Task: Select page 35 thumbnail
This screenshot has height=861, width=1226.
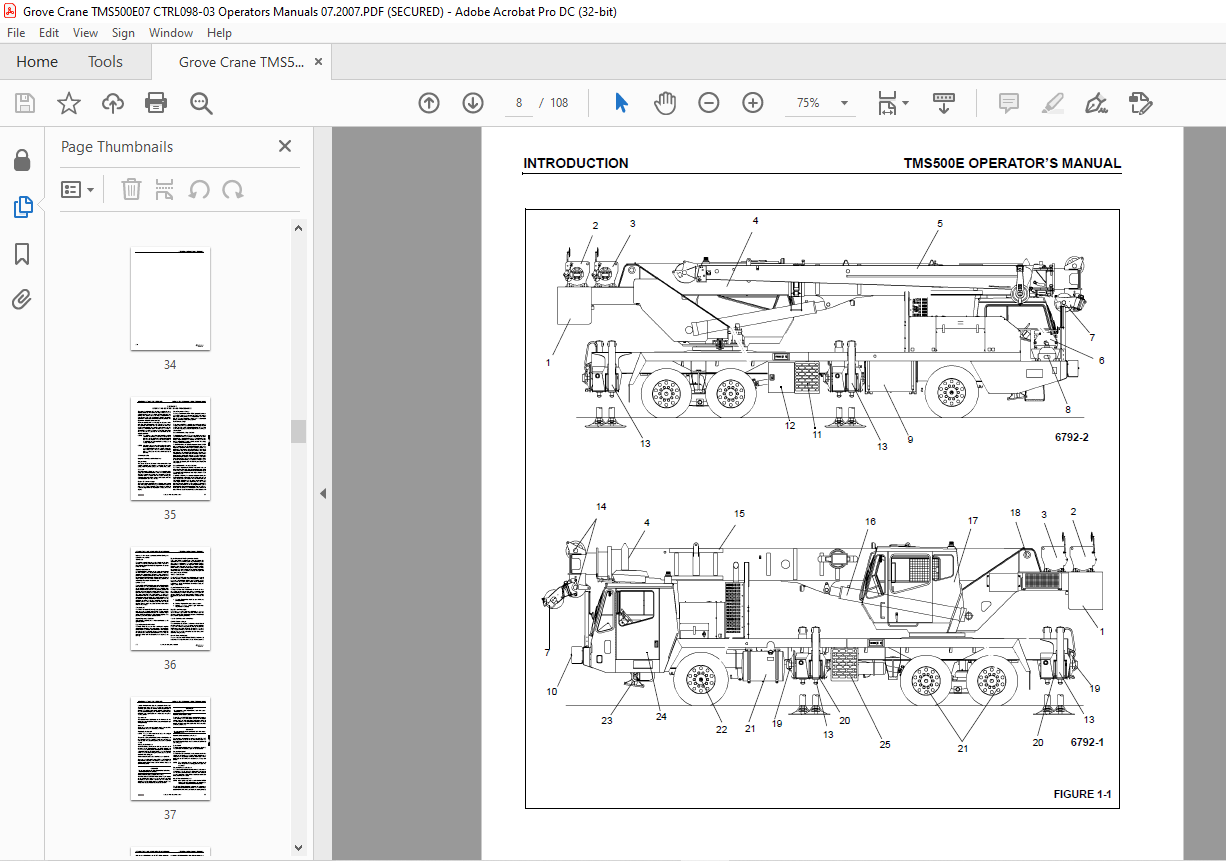Action: coord(170,449)
